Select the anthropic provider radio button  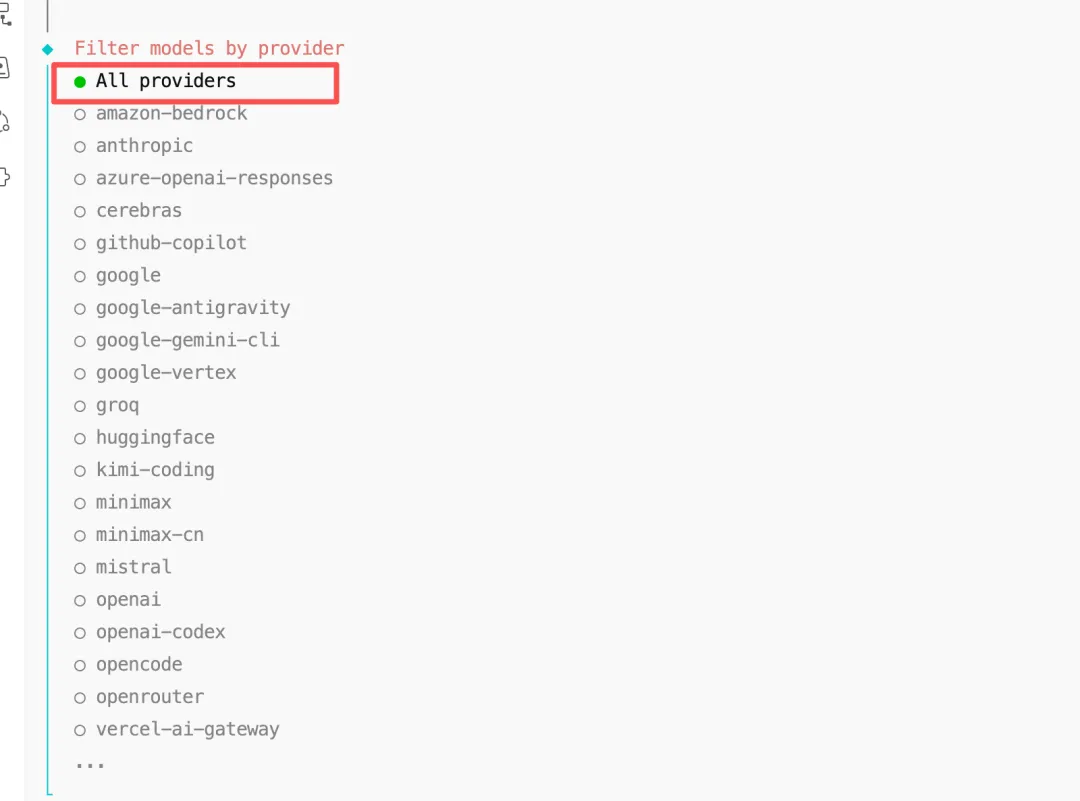[80, 146]
